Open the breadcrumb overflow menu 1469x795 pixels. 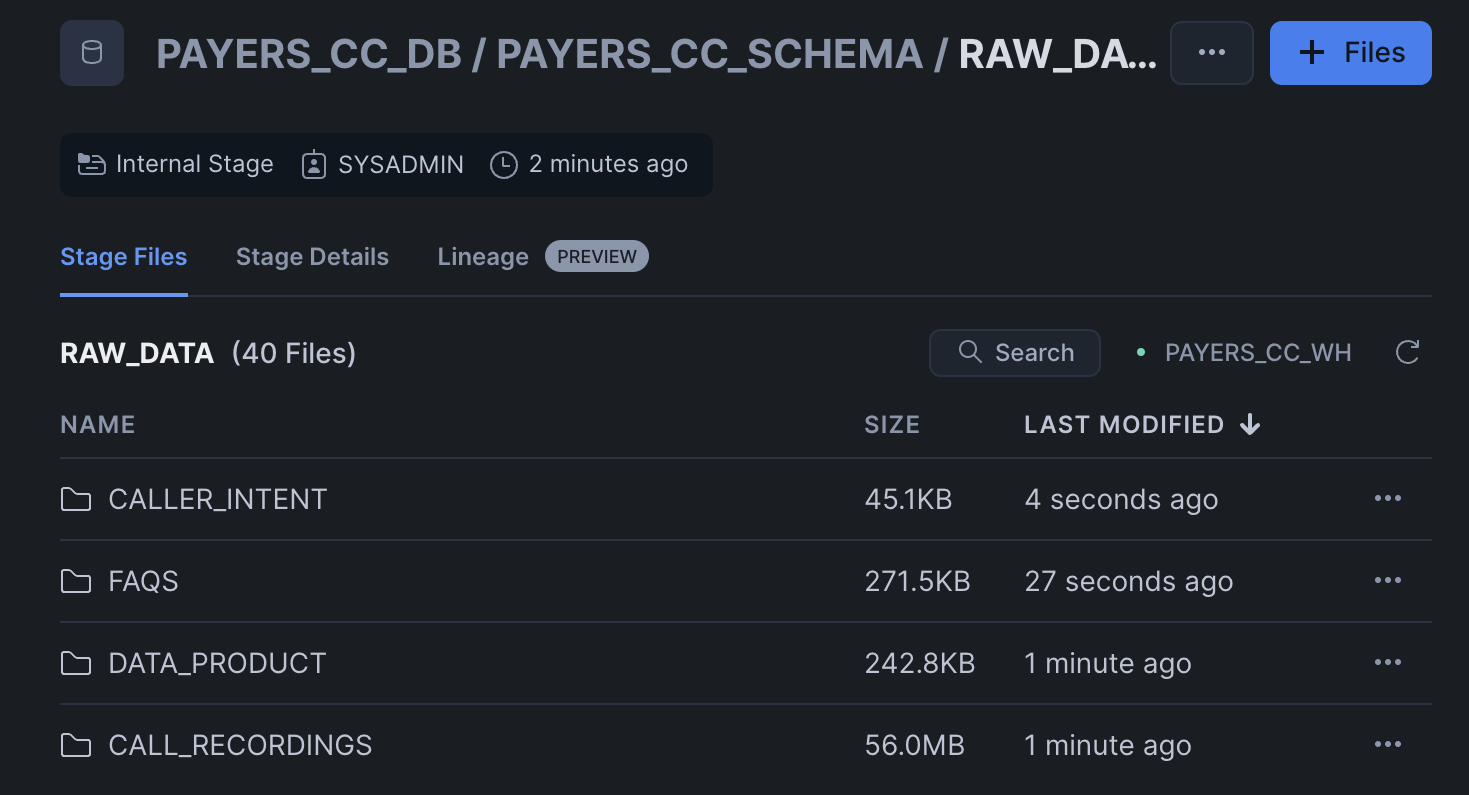(x=1211, y=52)
